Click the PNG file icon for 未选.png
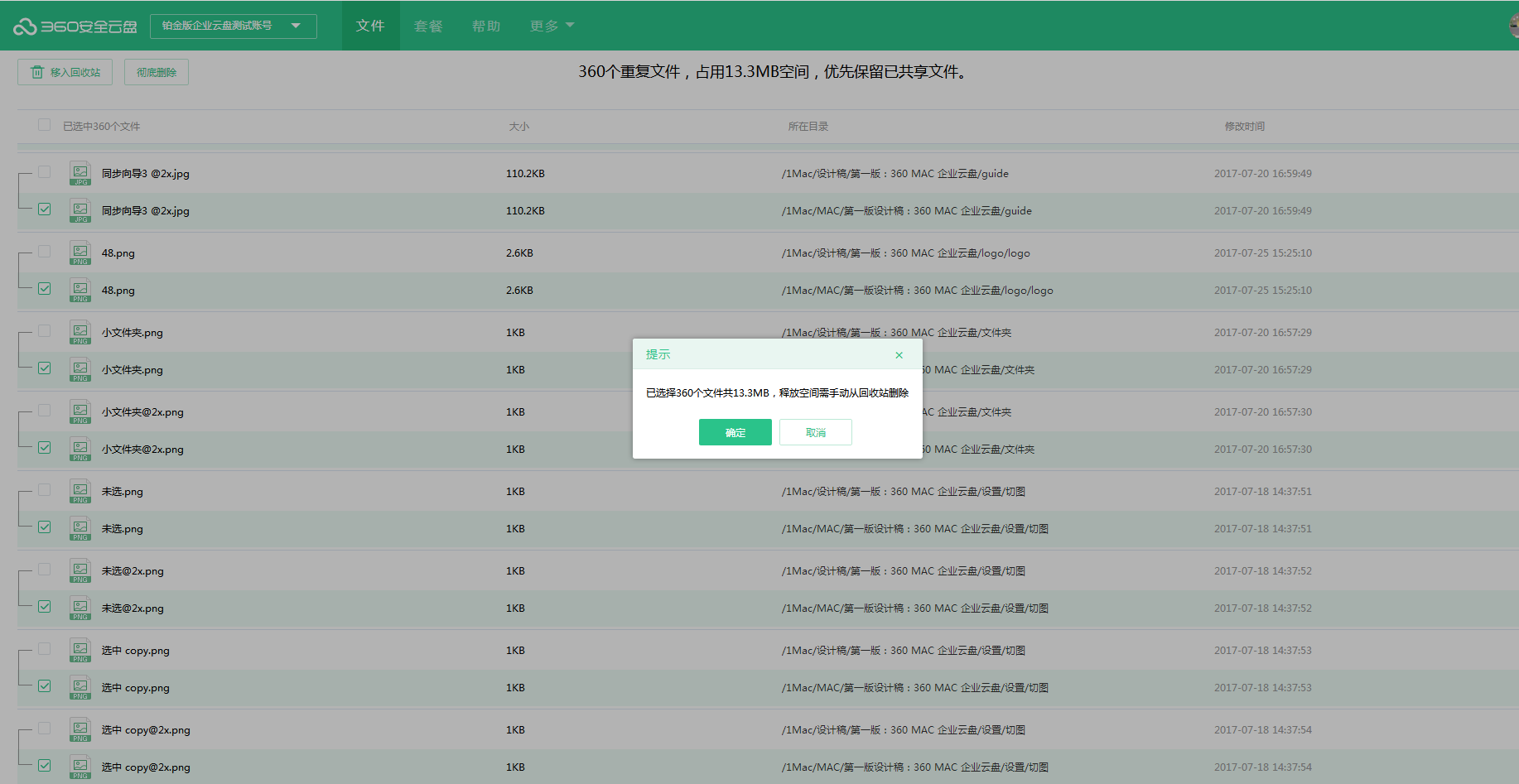 coord(80,491)
